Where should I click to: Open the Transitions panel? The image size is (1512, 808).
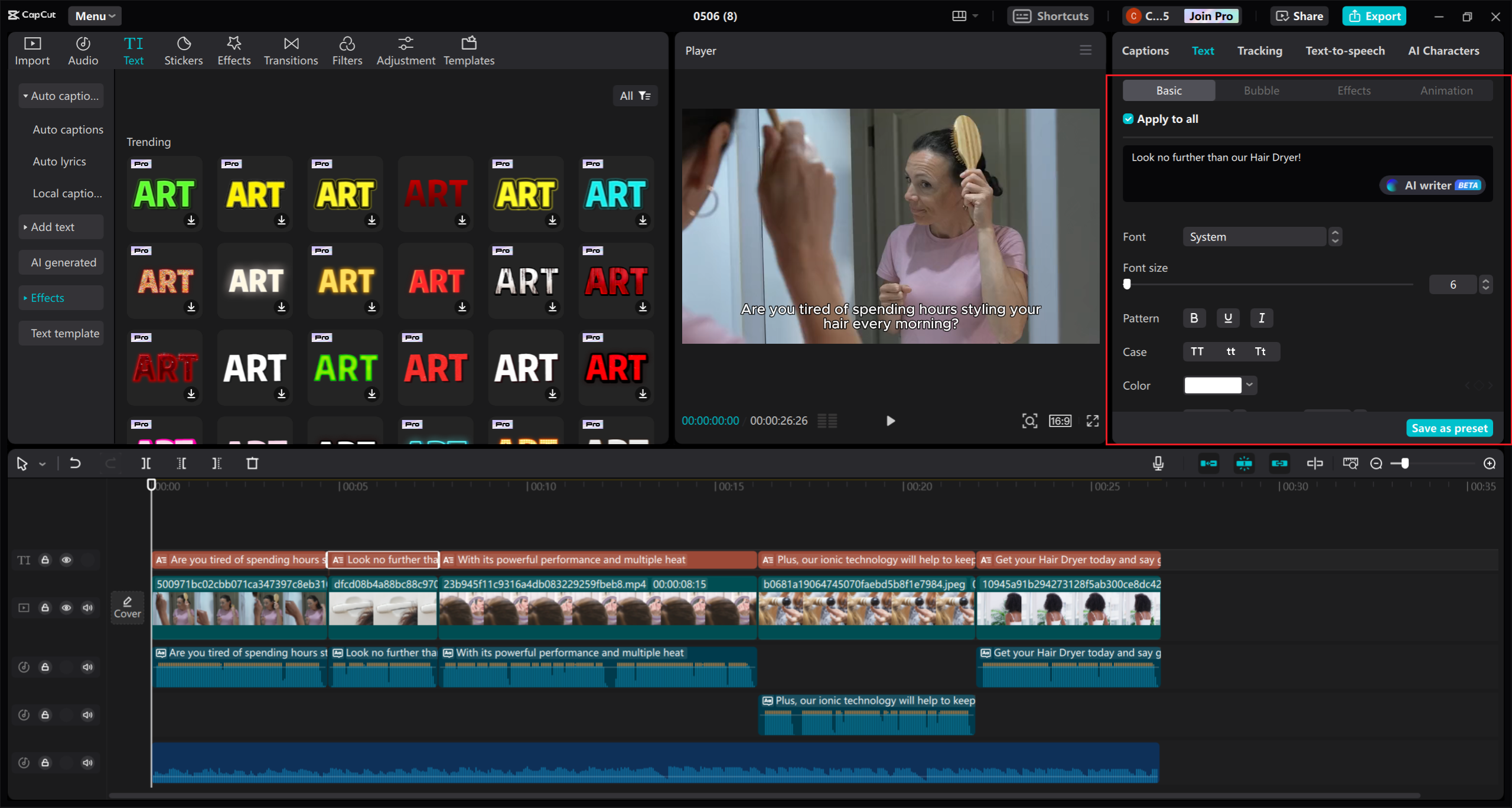pos(291,51)
